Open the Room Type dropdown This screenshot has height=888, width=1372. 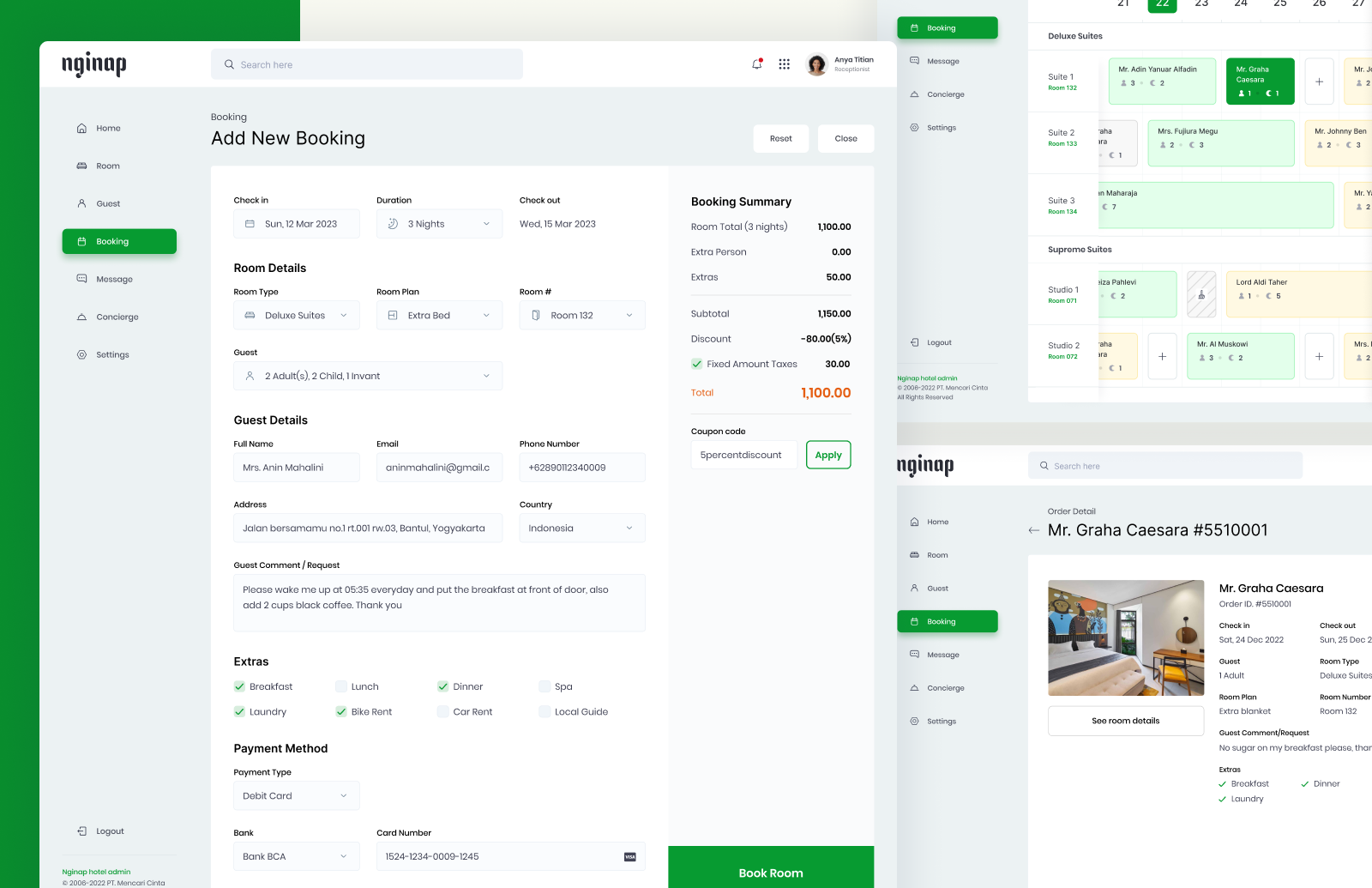(296, 315)
